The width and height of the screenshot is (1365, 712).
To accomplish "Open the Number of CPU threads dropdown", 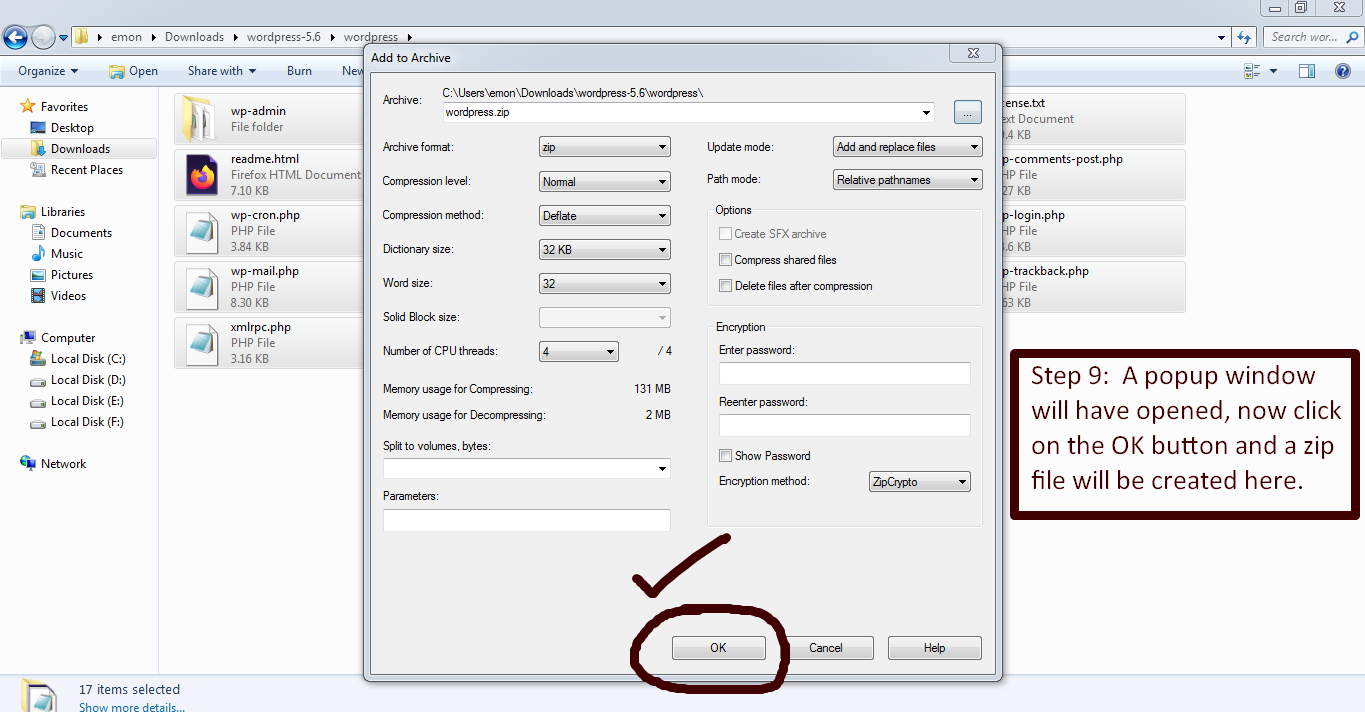I will point(578,351).
